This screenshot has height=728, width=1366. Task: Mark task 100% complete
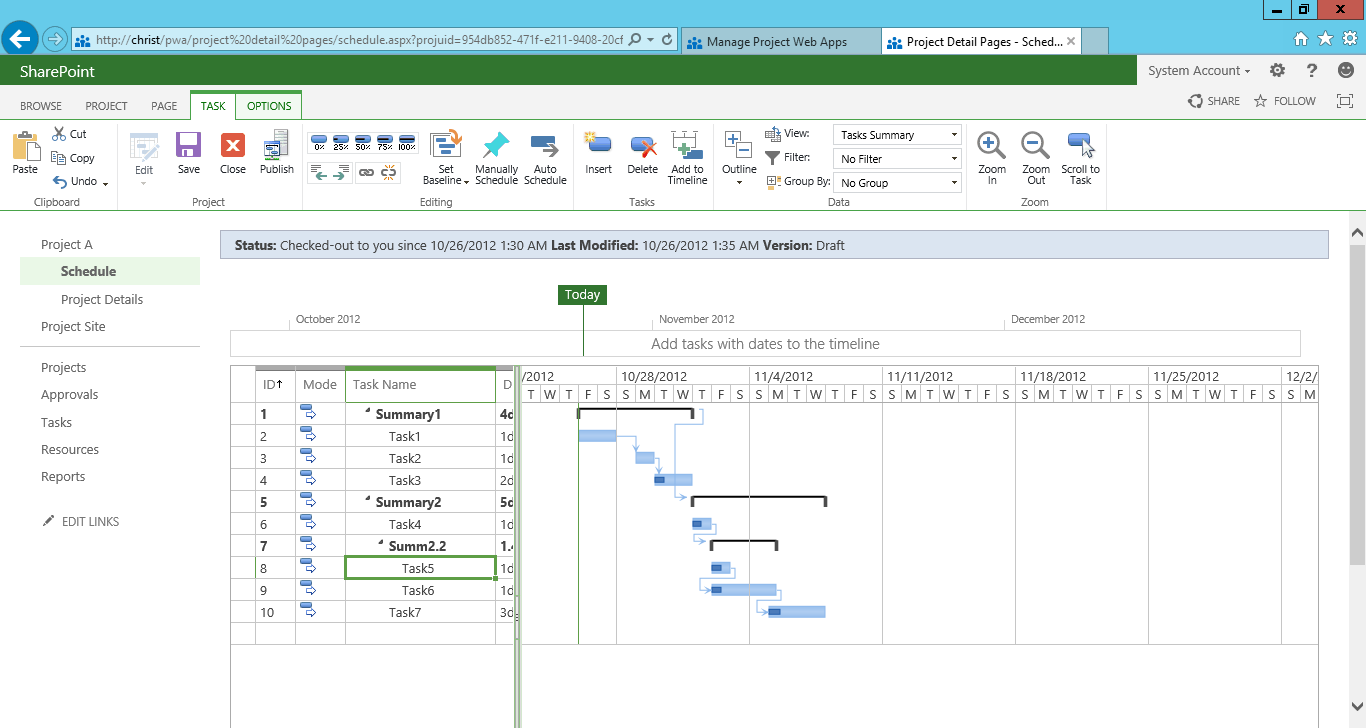pyautogui.click(x=407, y=142)
